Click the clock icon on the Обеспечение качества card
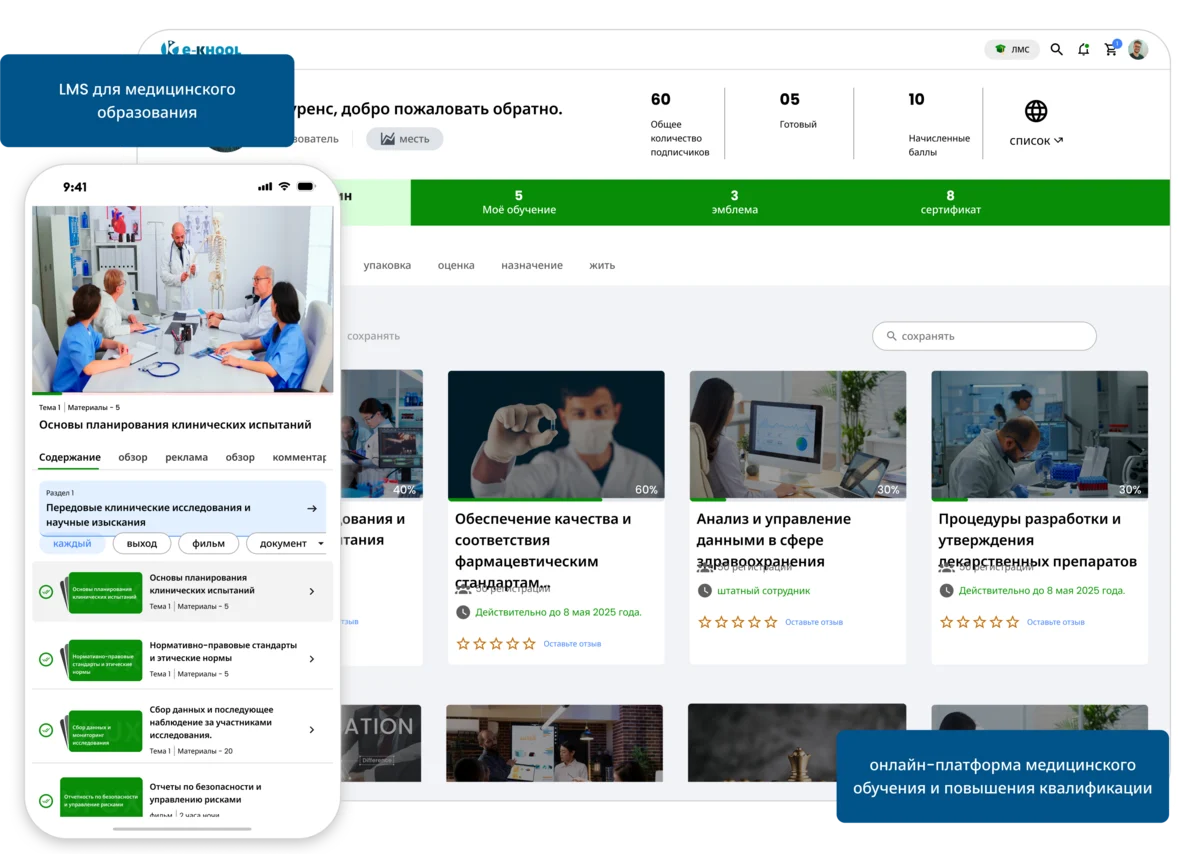The image size is (1200, 854). pos(462,614)
